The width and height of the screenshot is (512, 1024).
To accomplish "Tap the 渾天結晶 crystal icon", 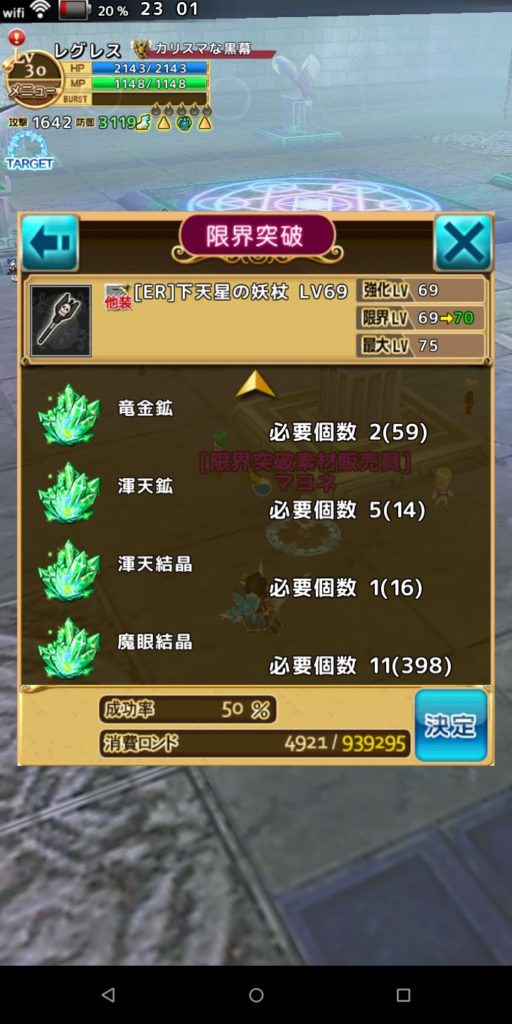I will pyautogui.click(x=69, y=570).
